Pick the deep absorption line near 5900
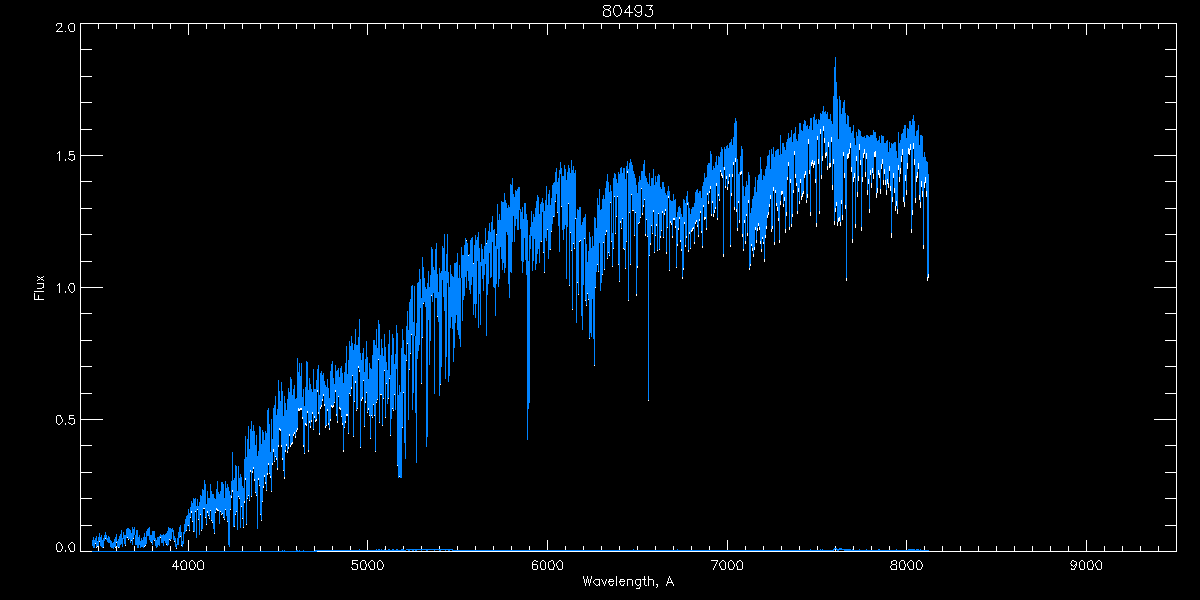1200x600 pixels. click(x=528, y=435)
